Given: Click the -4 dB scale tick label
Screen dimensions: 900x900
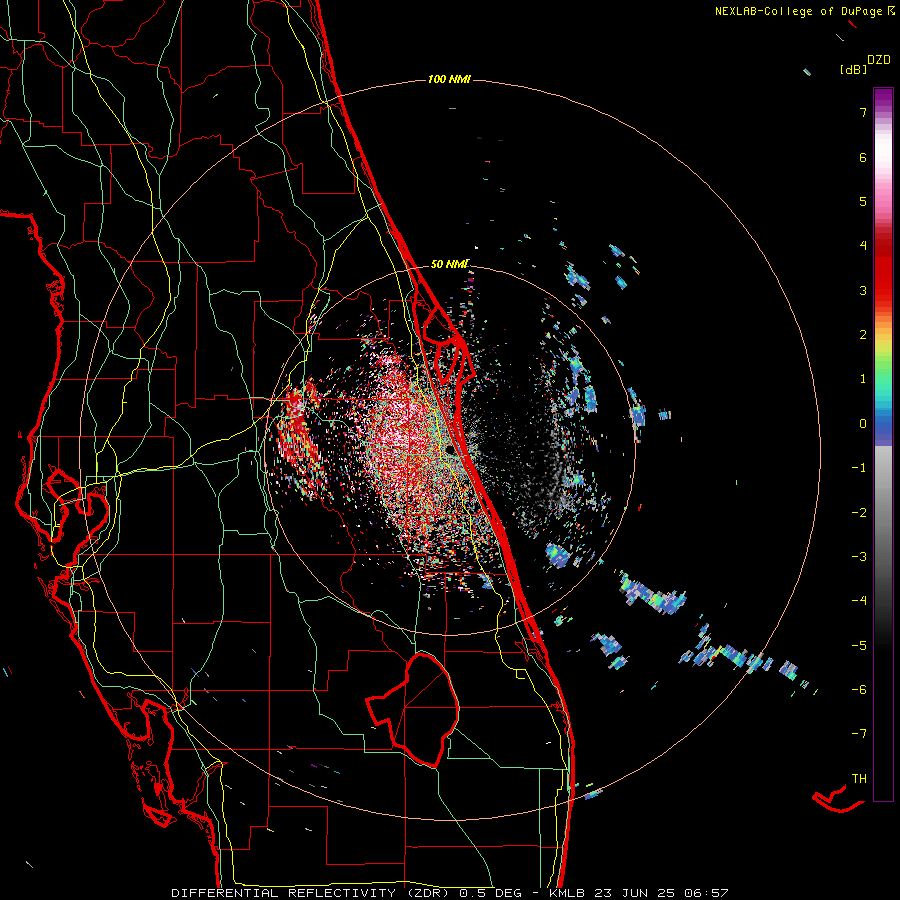Looking at the screenshot, I should 859,601.
